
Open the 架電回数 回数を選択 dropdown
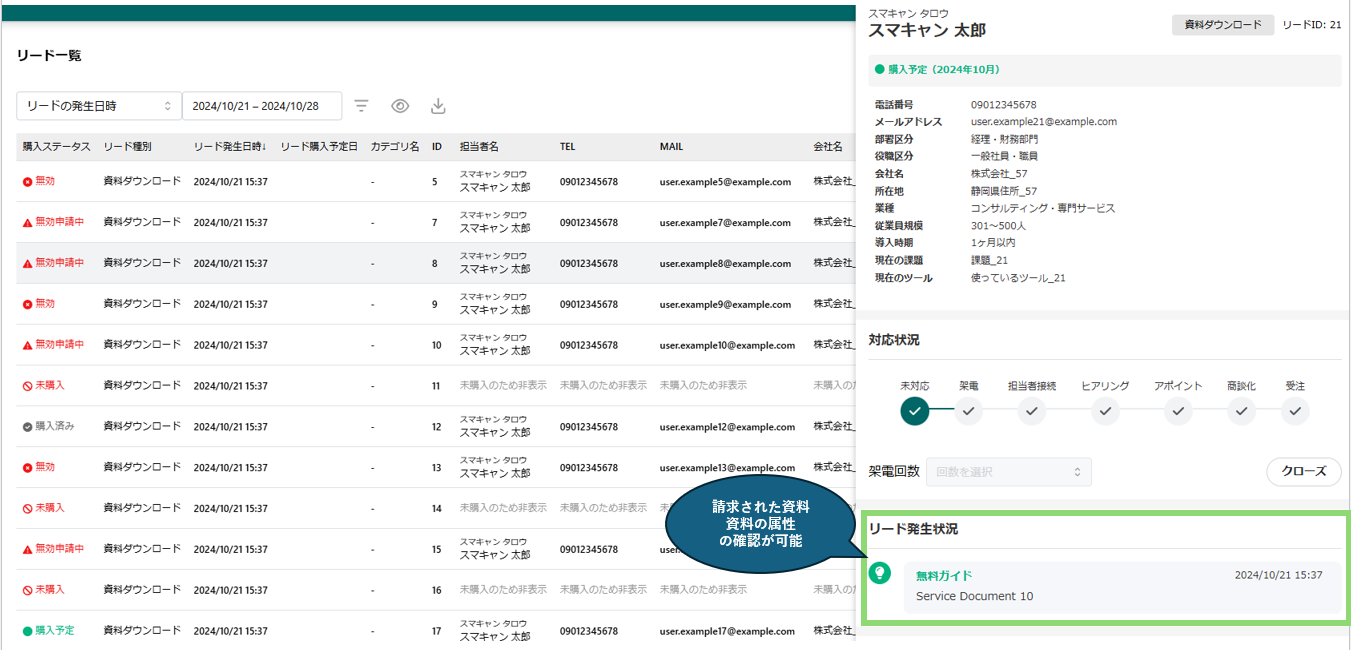[x=1008, y=472]
